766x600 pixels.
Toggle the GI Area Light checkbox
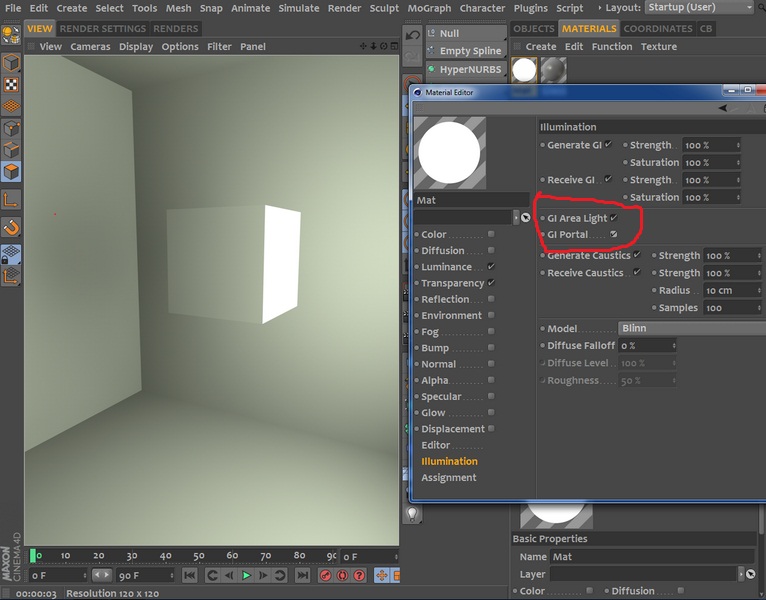[x=614, y=217]
